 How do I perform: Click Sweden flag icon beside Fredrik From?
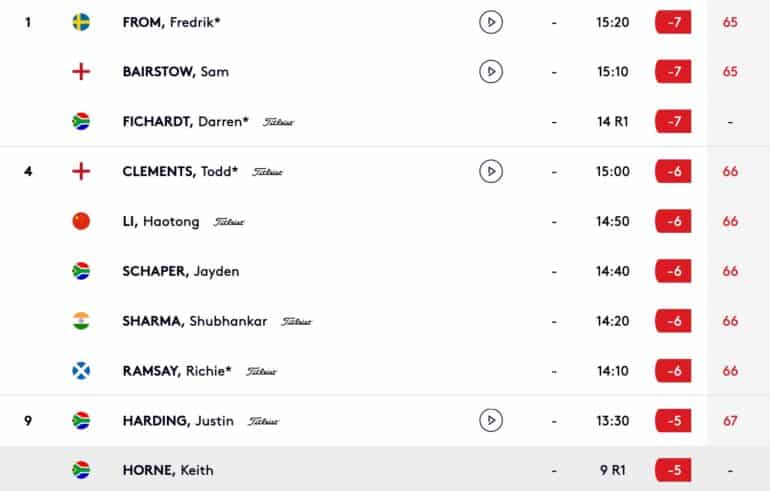click(x=81, y=22)
